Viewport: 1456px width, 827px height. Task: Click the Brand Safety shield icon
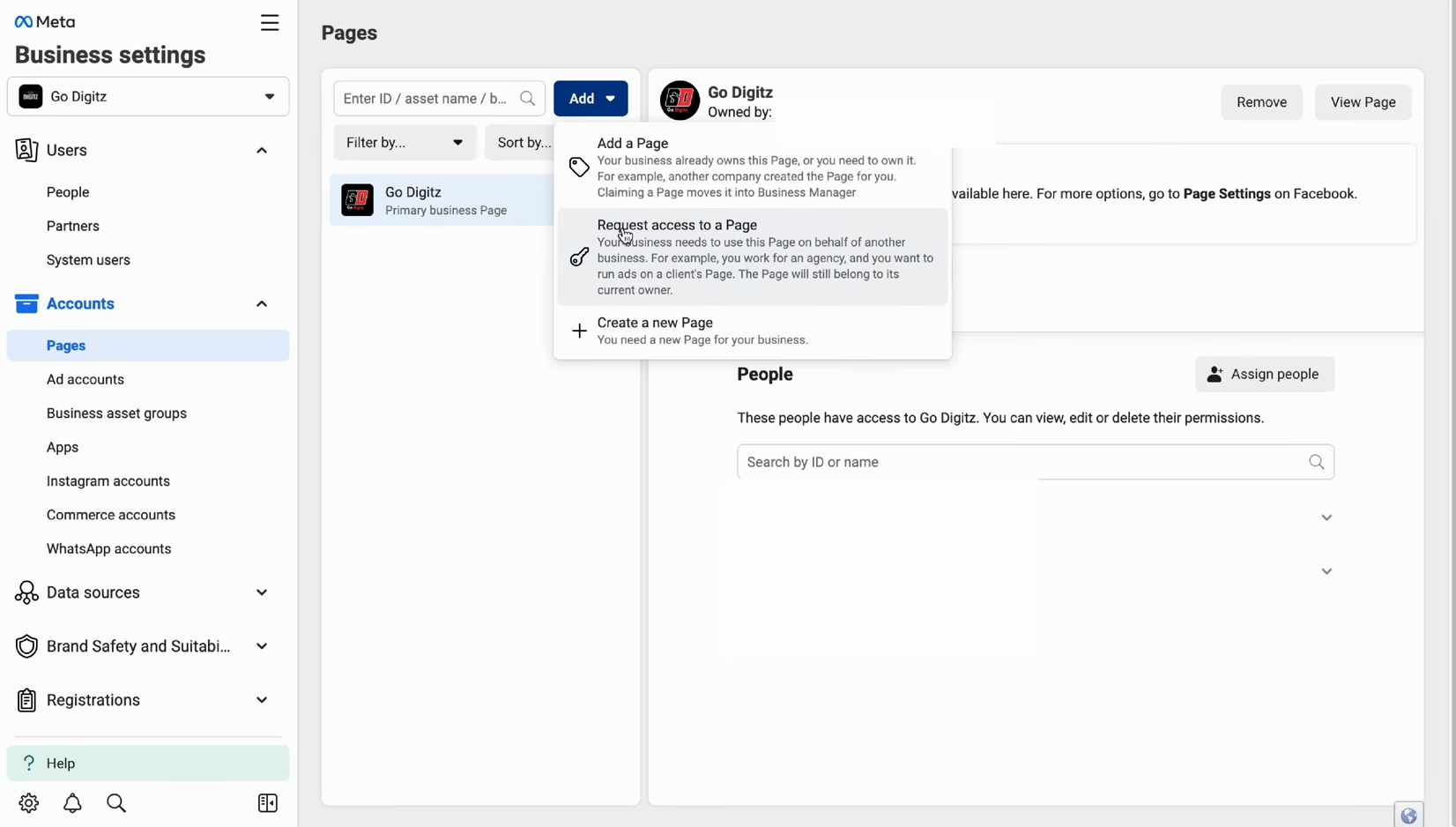(x=26, y=646)
